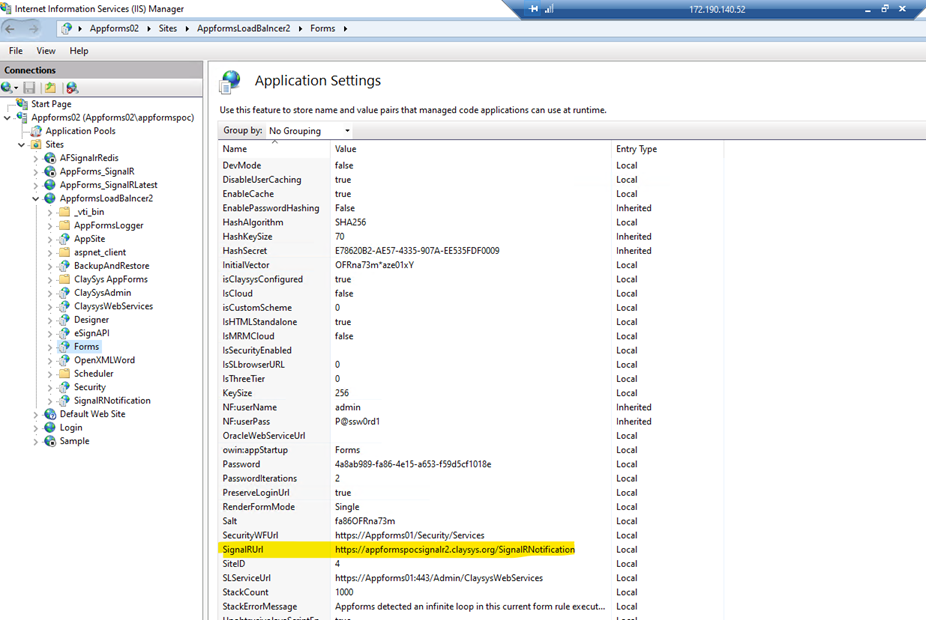Open the File menu
This screenshot has height=620, width=926.
16,51
